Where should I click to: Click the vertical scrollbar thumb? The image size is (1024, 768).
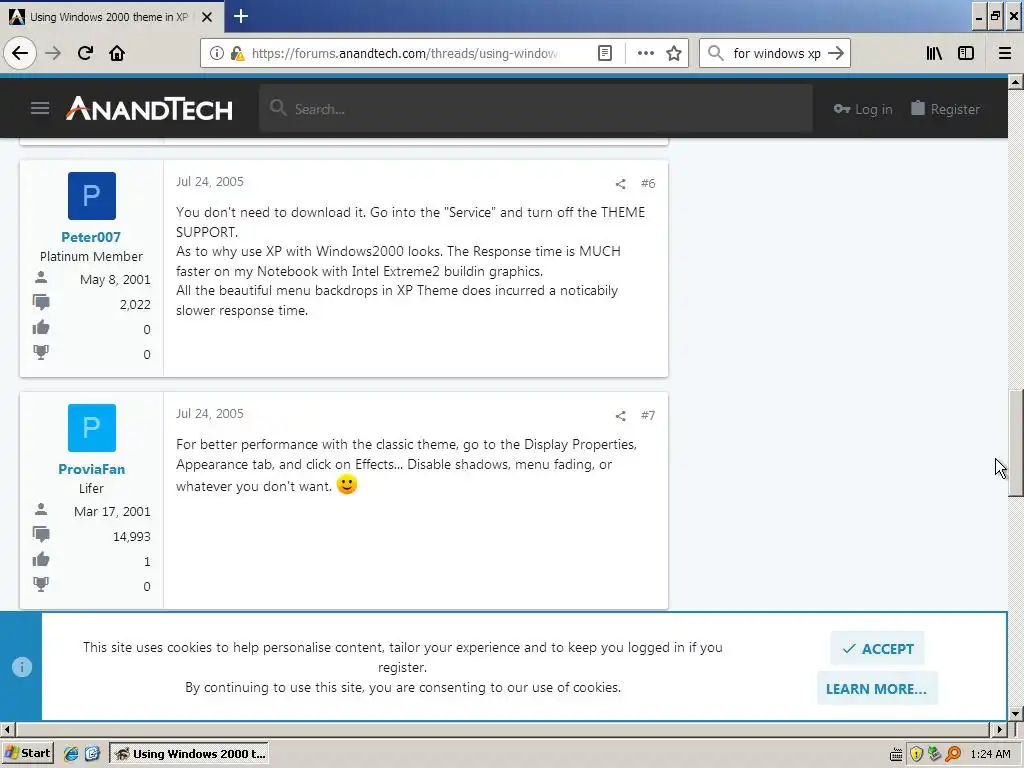[x=1016, y=443]
